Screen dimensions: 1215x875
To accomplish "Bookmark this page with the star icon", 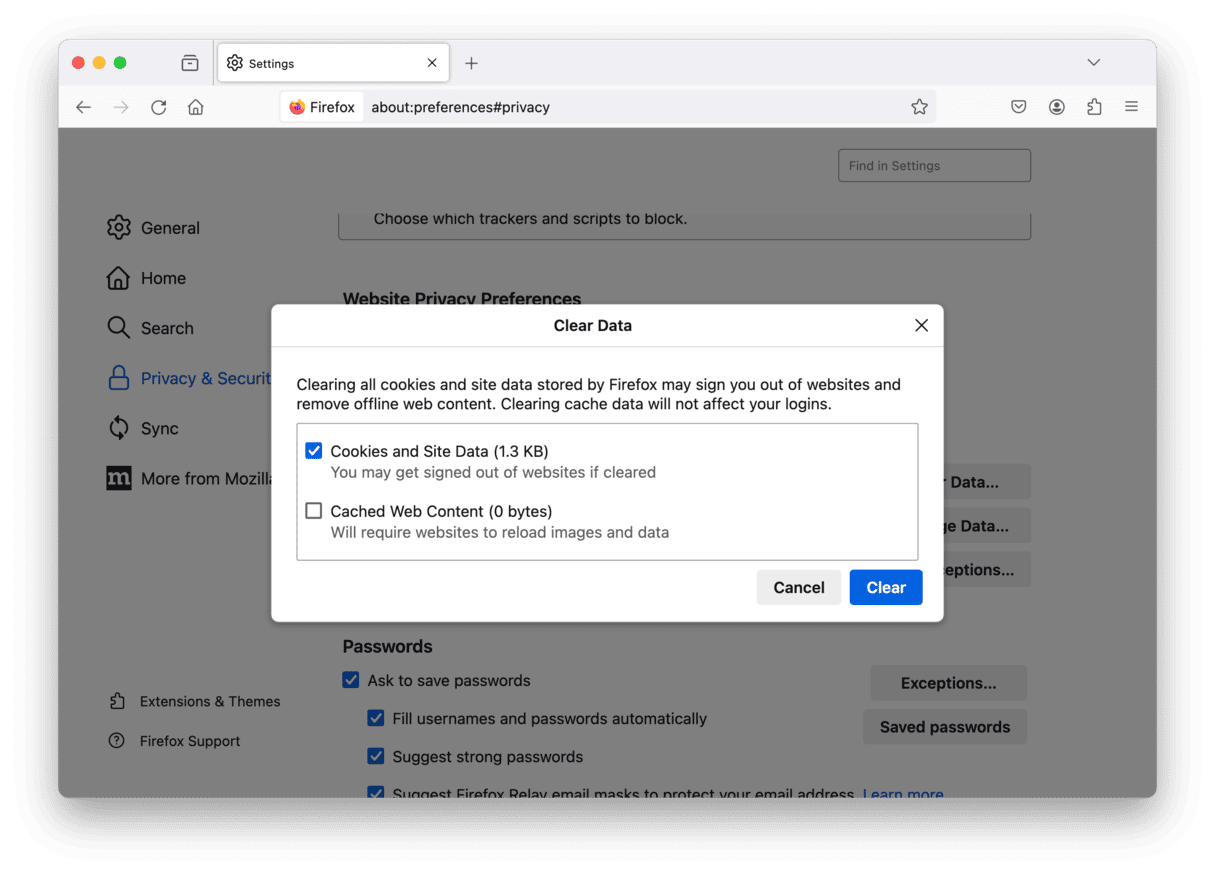I will 919,107.
